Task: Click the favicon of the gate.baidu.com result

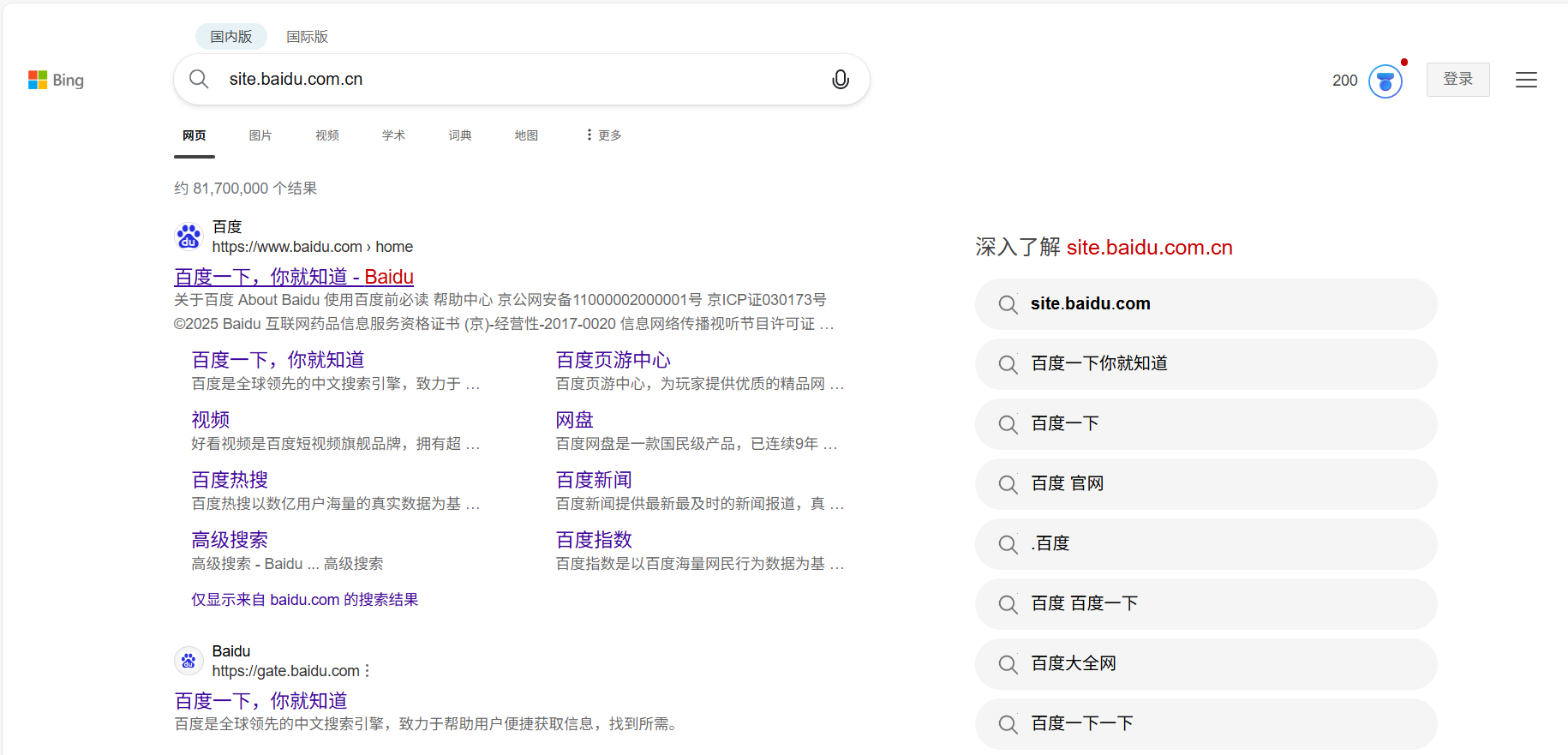Action: (x=189, y=661)
